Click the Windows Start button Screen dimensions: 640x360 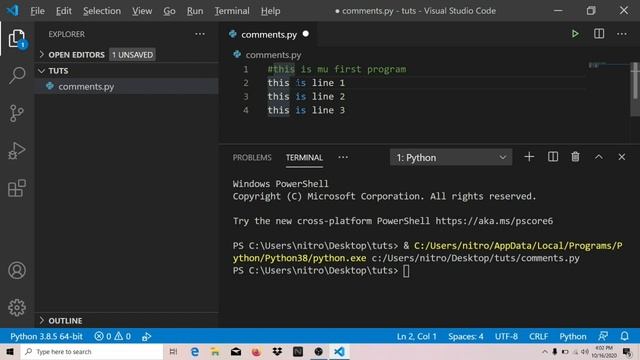click(10, 351)
